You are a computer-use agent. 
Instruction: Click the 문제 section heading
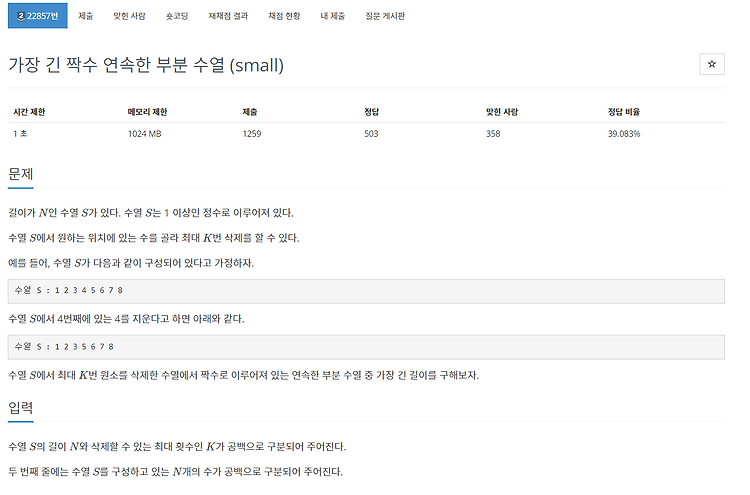(21, 174)
